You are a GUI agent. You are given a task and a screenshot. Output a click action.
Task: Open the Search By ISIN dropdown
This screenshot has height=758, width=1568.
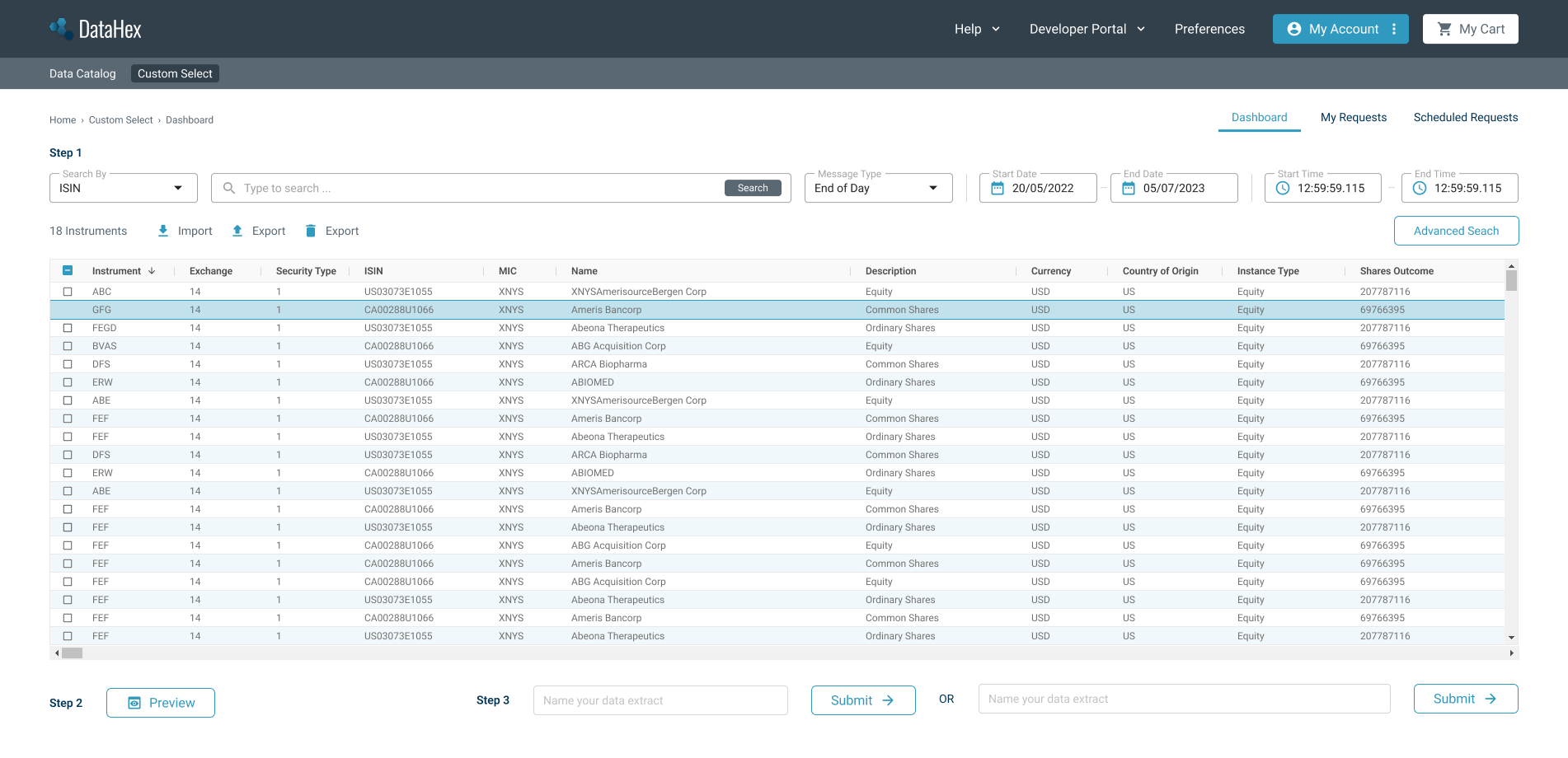tap(124, 188)
